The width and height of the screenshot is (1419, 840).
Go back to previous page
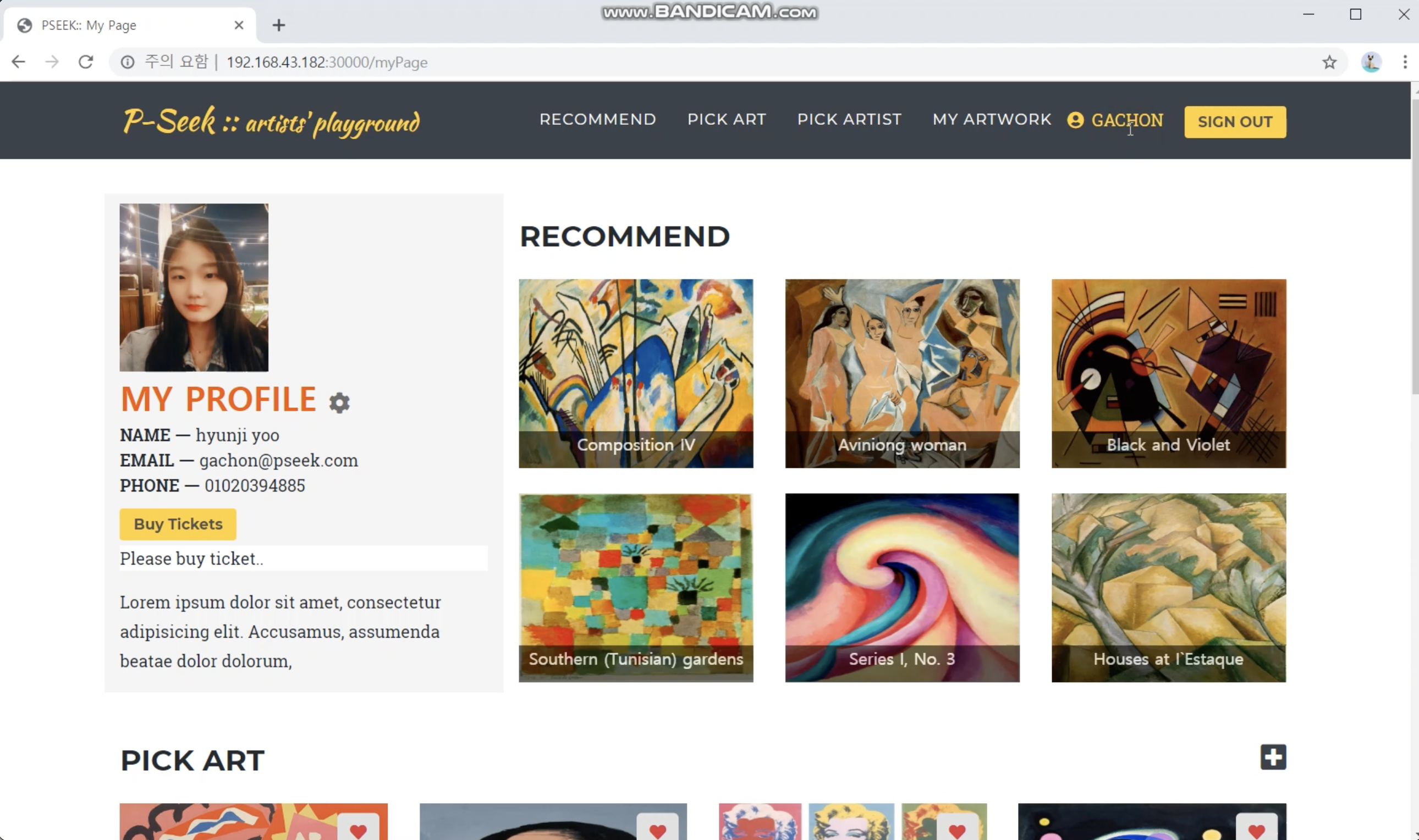(x=19, y=62)
